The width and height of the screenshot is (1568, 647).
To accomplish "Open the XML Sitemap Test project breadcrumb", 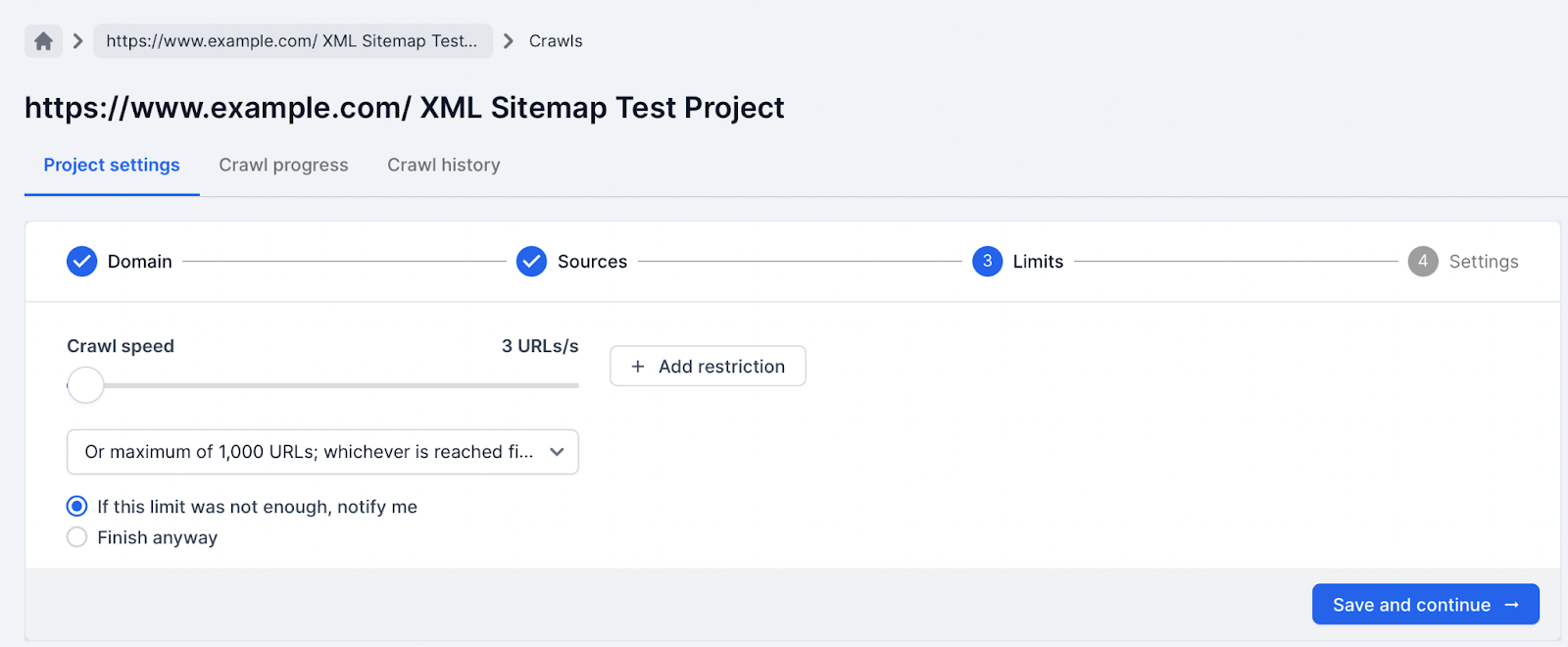I will point(292,41).
